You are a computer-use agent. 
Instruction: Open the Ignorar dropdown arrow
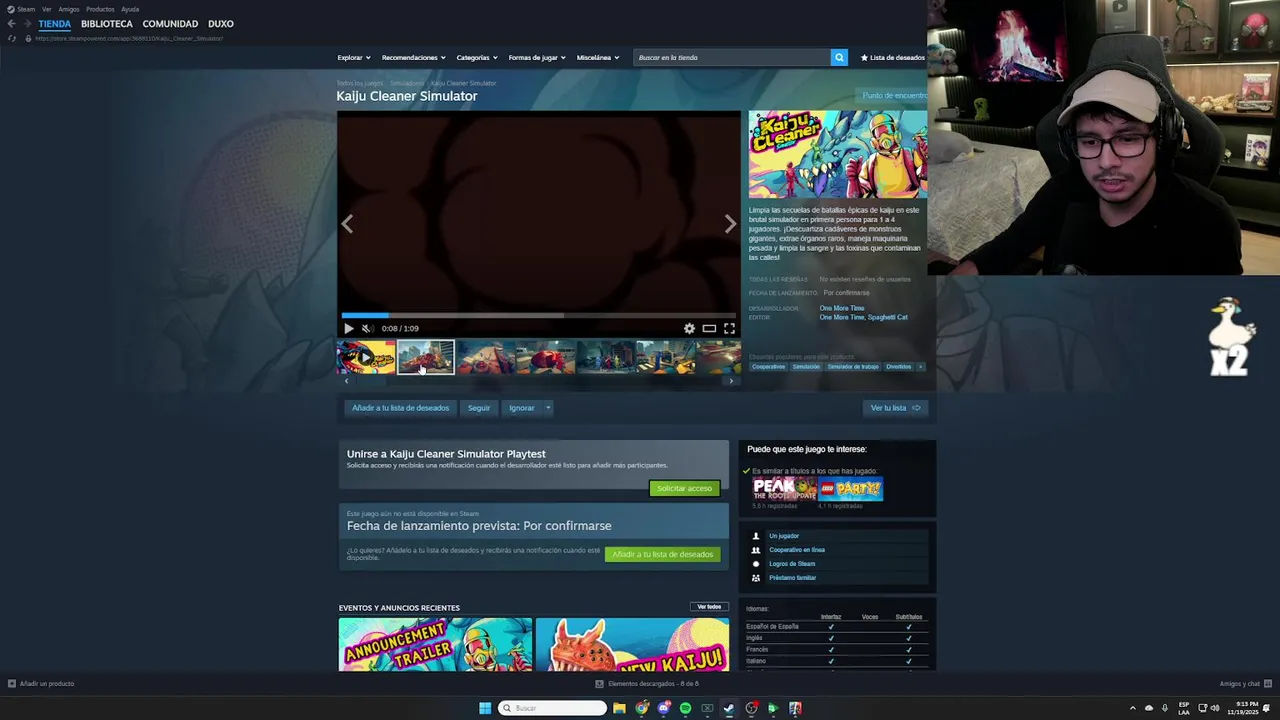point(548,408)
